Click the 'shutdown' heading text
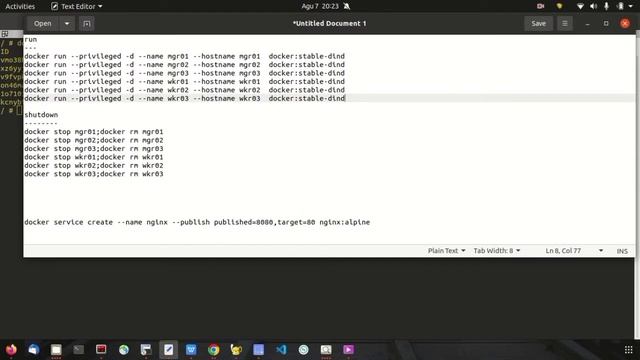This screenshot has width=640, height=360. point(41,115)
